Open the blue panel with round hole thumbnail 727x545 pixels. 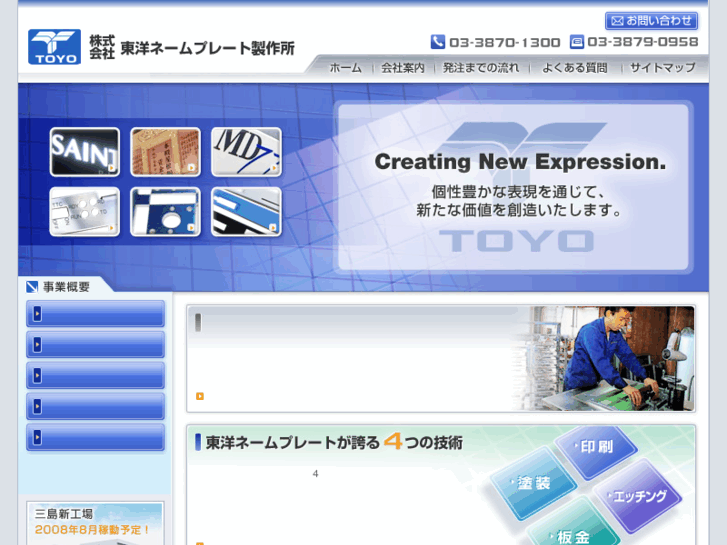pos(166,212)
